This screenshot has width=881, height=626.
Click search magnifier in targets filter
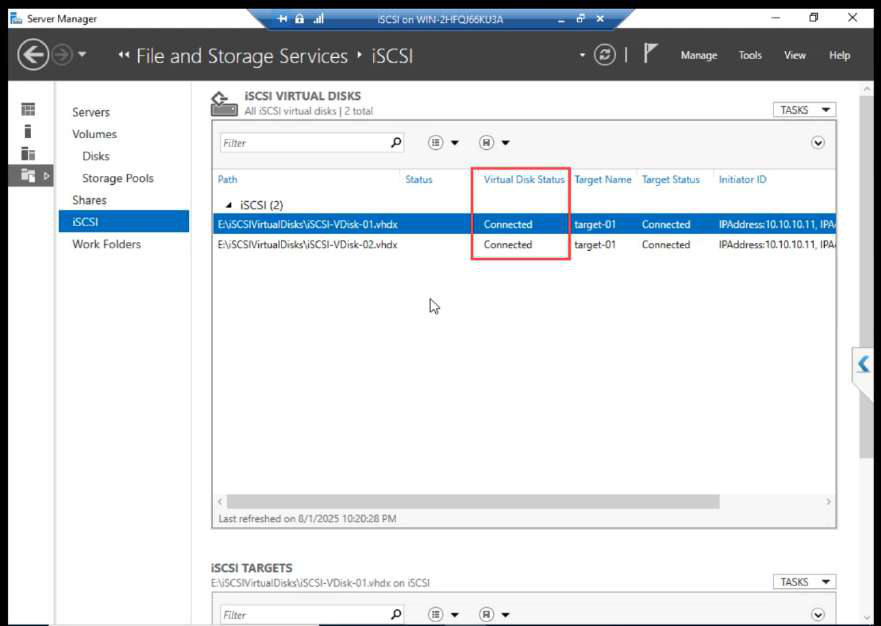(x=396, y=614)
